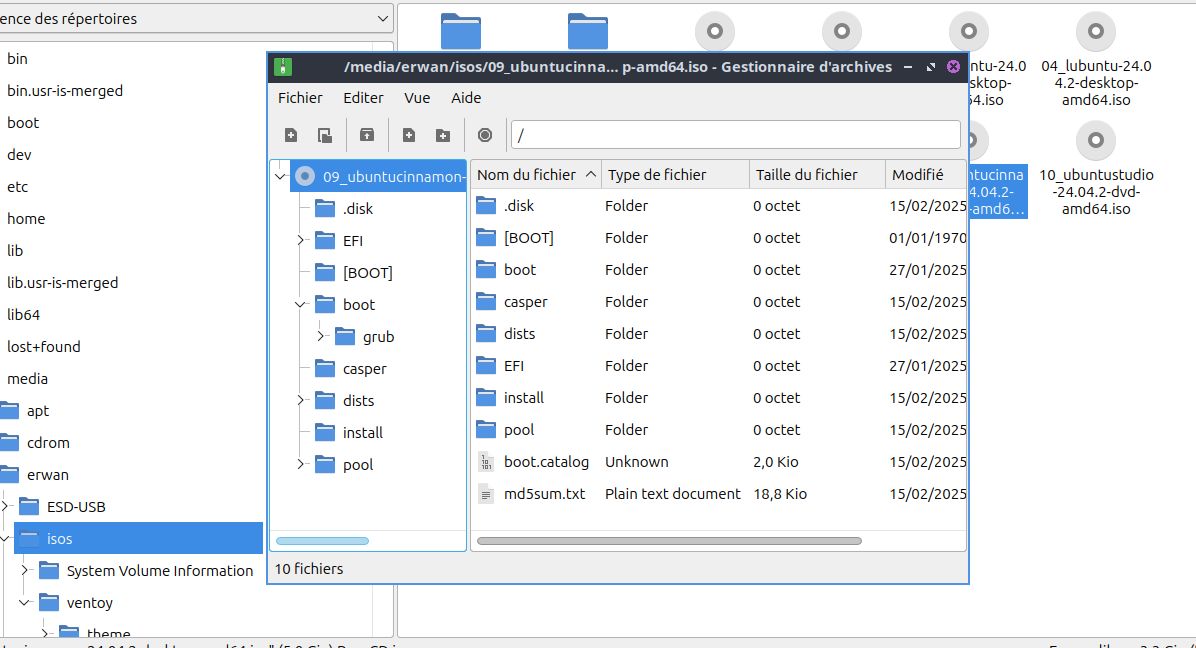Add a folder to the archive via toolbar
1196x648 pixels.
pos(443,135)
